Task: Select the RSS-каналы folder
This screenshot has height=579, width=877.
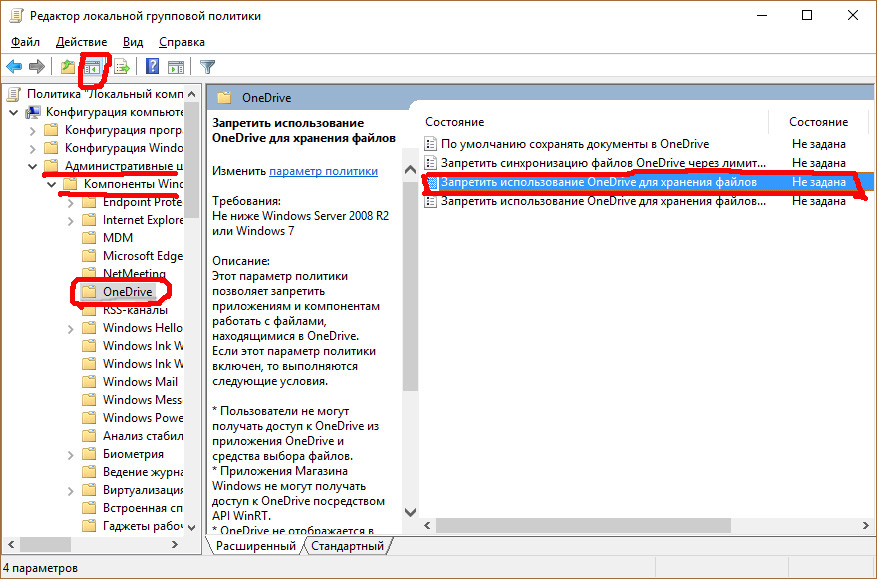Action: (x=135, y=309)
